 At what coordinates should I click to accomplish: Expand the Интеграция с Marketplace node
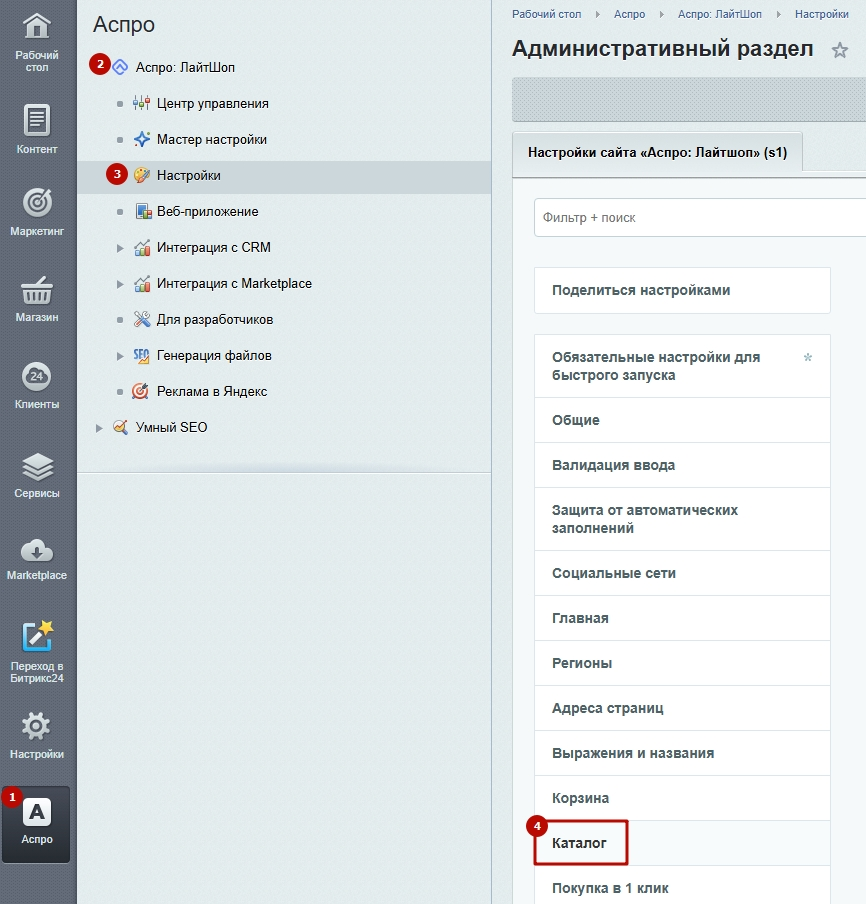pos(120,284)
